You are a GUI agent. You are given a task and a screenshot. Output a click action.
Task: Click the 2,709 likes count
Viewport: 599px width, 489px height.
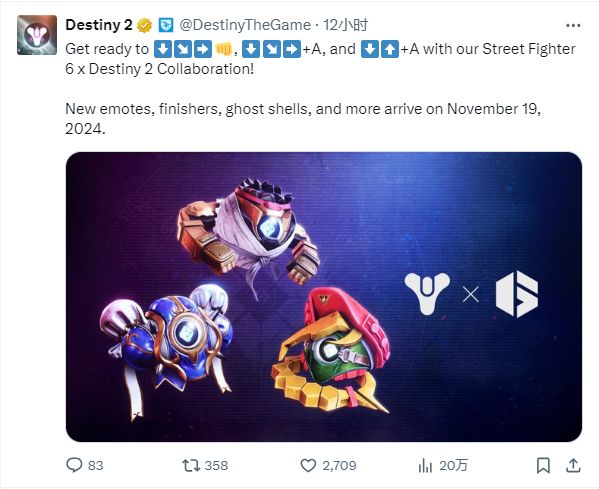click(x=339, y=465)
